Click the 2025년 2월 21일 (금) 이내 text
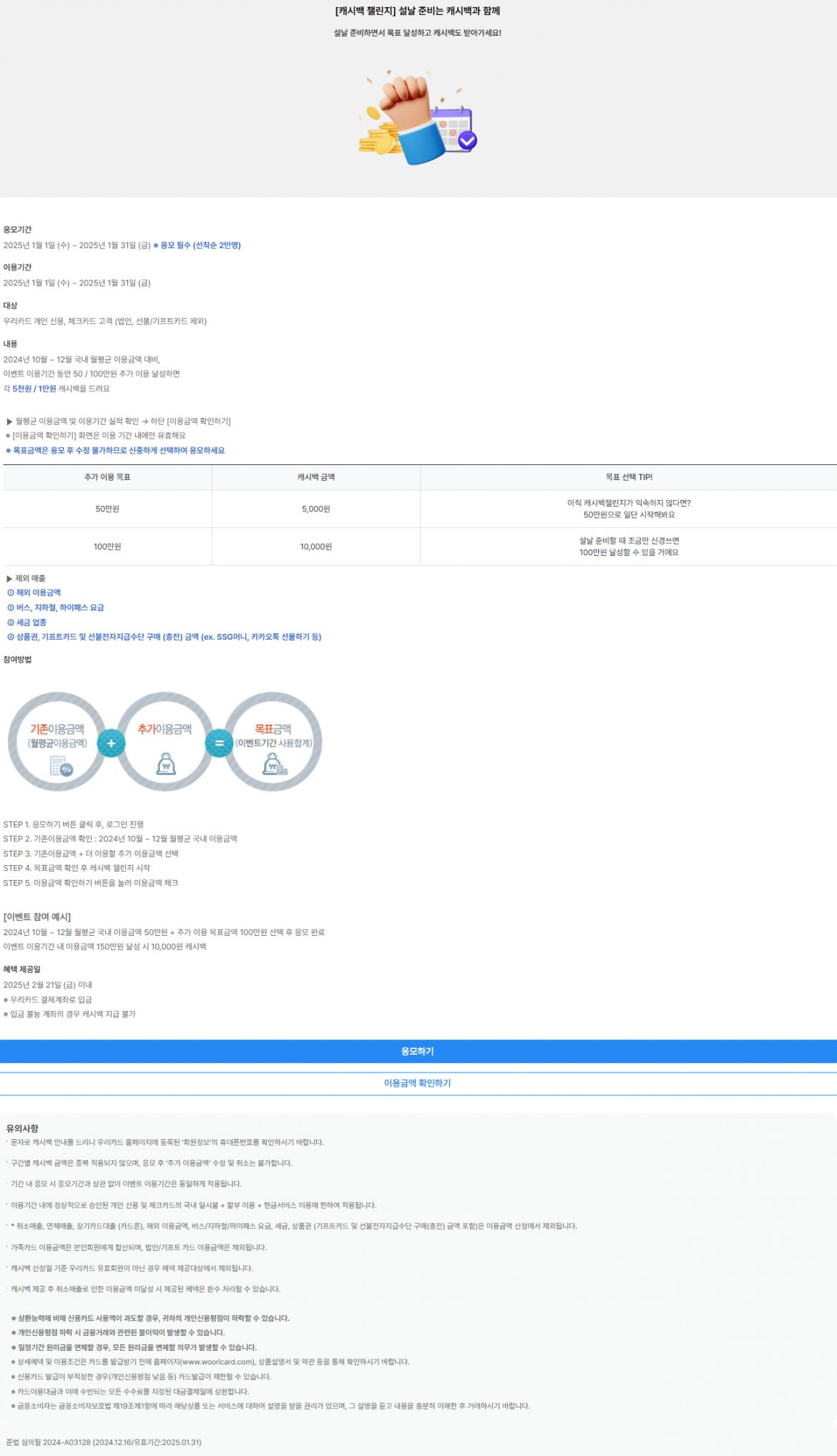The height and width of the screenshot is (1456, 837). point(48,984)
